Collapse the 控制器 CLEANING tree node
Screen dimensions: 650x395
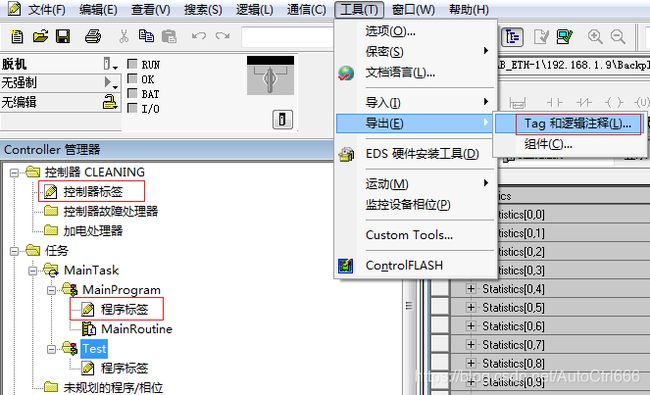point(14,172)
